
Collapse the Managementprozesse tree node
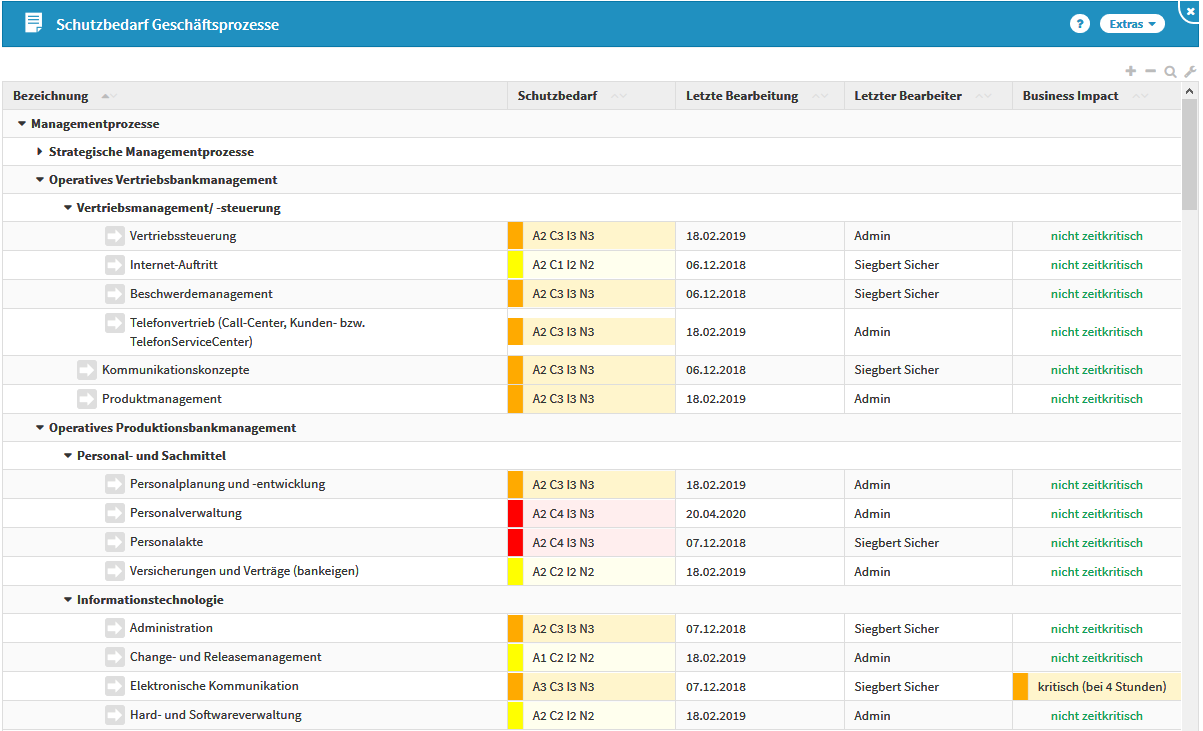tap(22, 124)
